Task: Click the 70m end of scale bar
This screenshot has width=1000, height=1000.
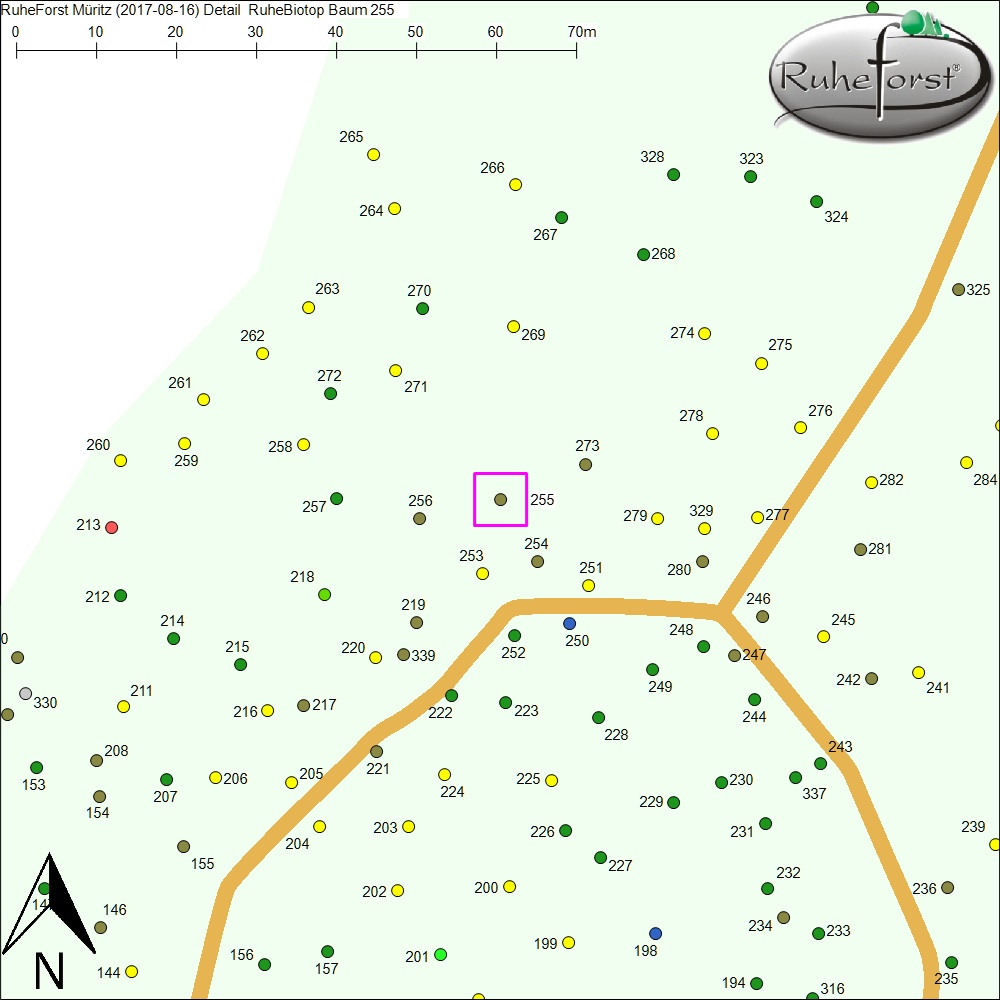Action: (576, 48)
